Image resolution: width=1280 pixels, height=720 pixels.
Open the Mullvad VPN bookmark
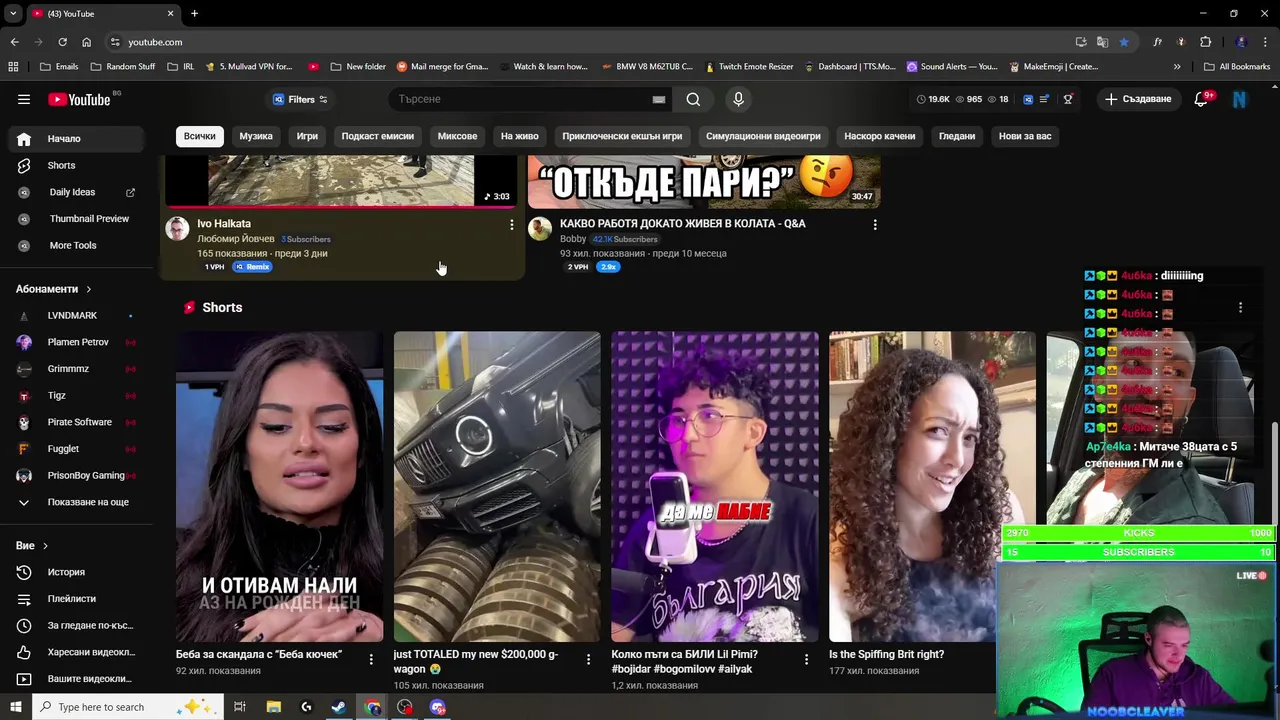coord(249,67)
